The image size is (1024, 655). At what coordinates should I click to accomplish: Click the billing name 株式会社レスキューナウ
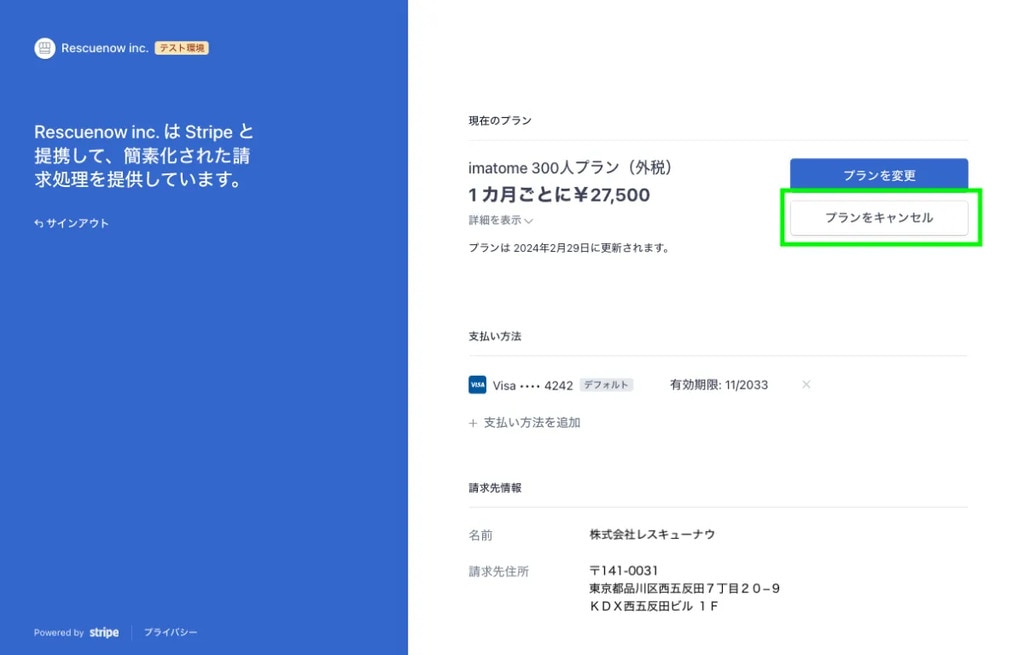(652, 535)
